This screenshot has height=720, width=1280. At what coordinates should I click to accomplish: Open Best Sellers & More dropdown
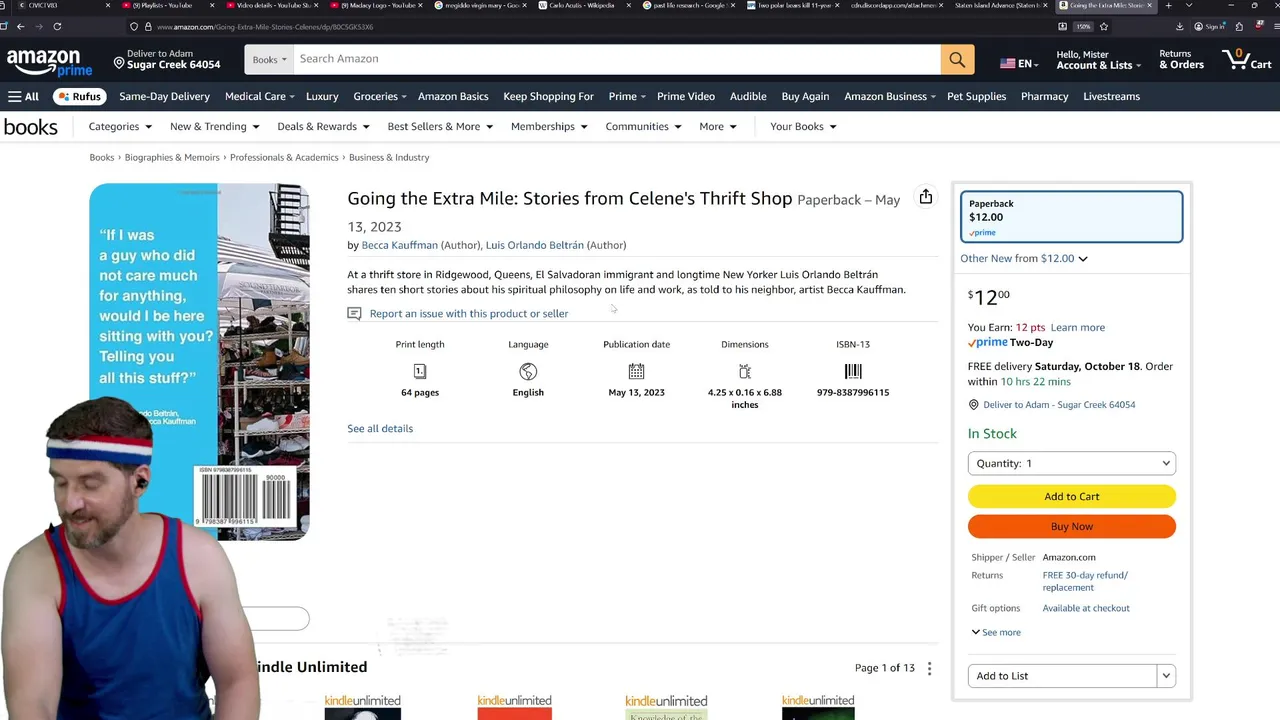[440, 127]
